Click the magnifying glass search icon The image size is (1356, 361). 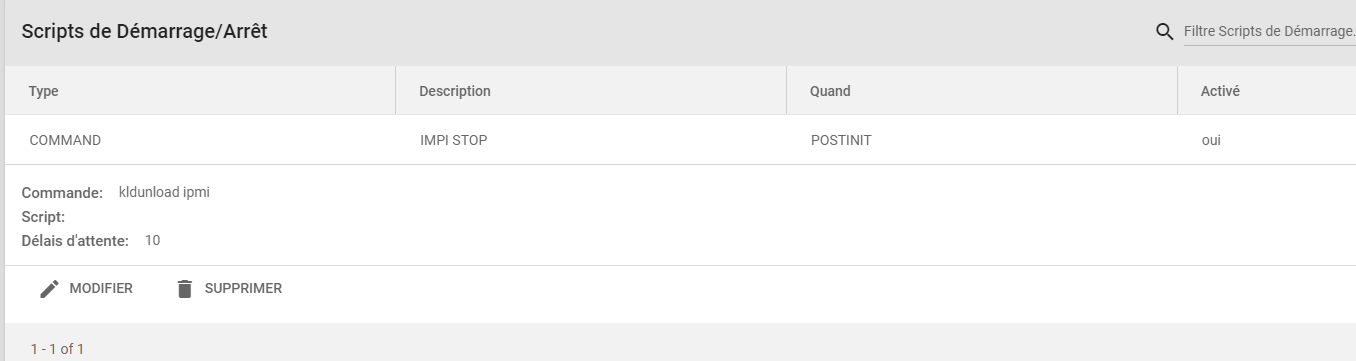(1164, 32)
